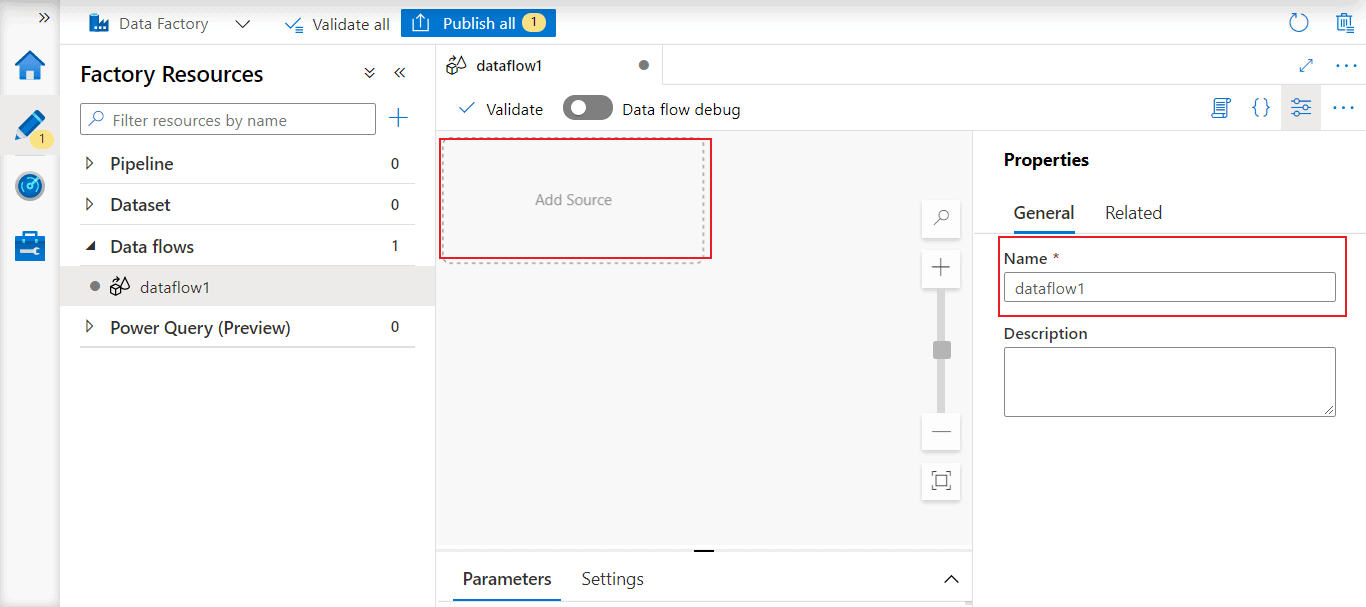The image size is (1366, 607).
Task: Click the canvas search magnifier icon
Action: (941, 218)
